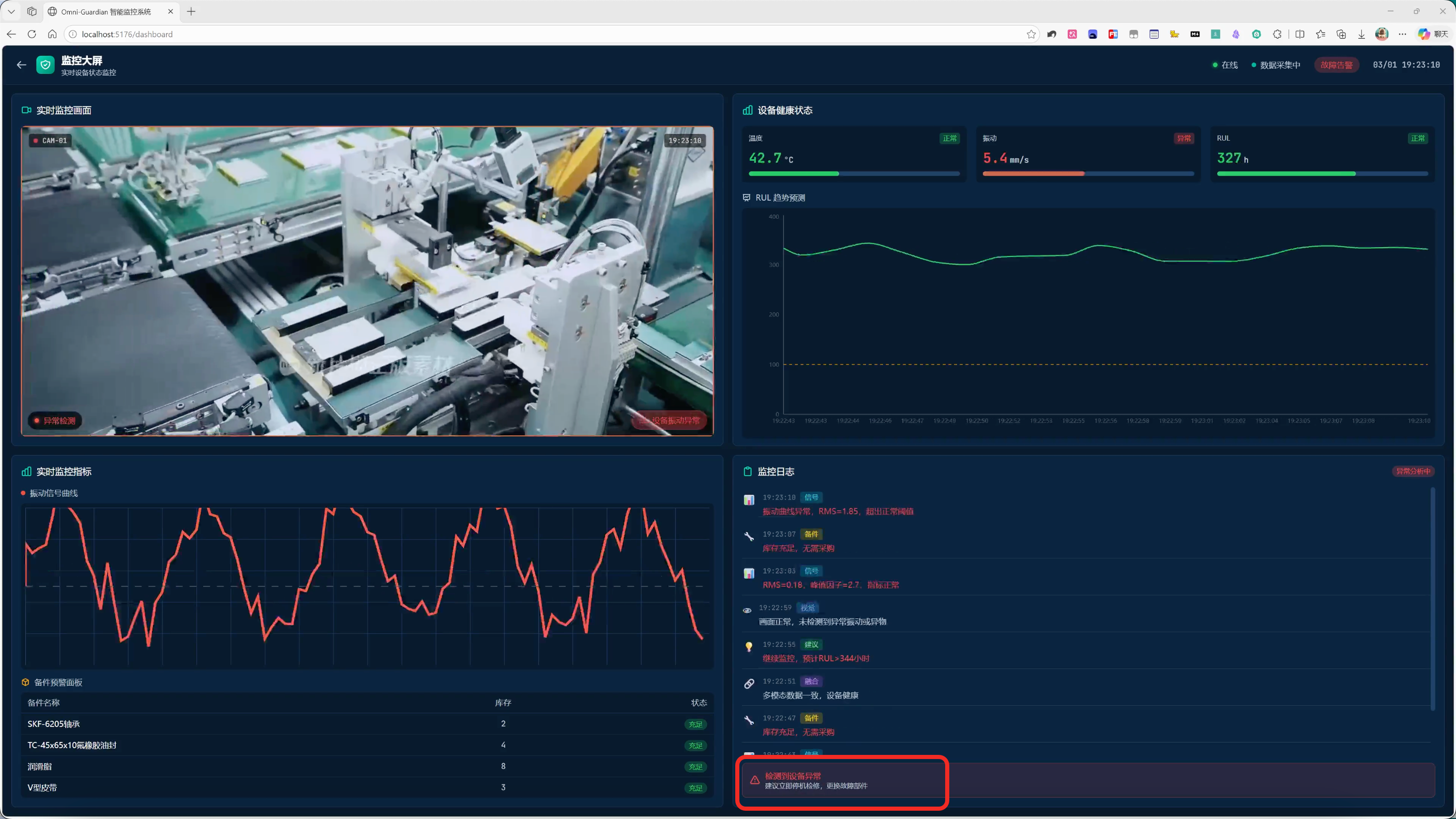
Task: Click the V型皮带 spare part row
Action: tap(368, 787)
